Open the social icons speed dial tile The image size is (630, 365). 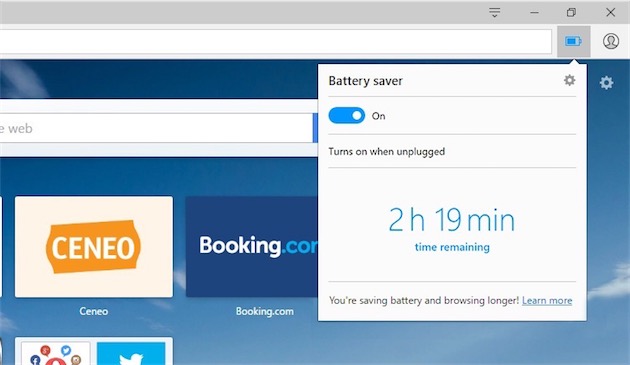pyautogui.click(x=55, y=354)
